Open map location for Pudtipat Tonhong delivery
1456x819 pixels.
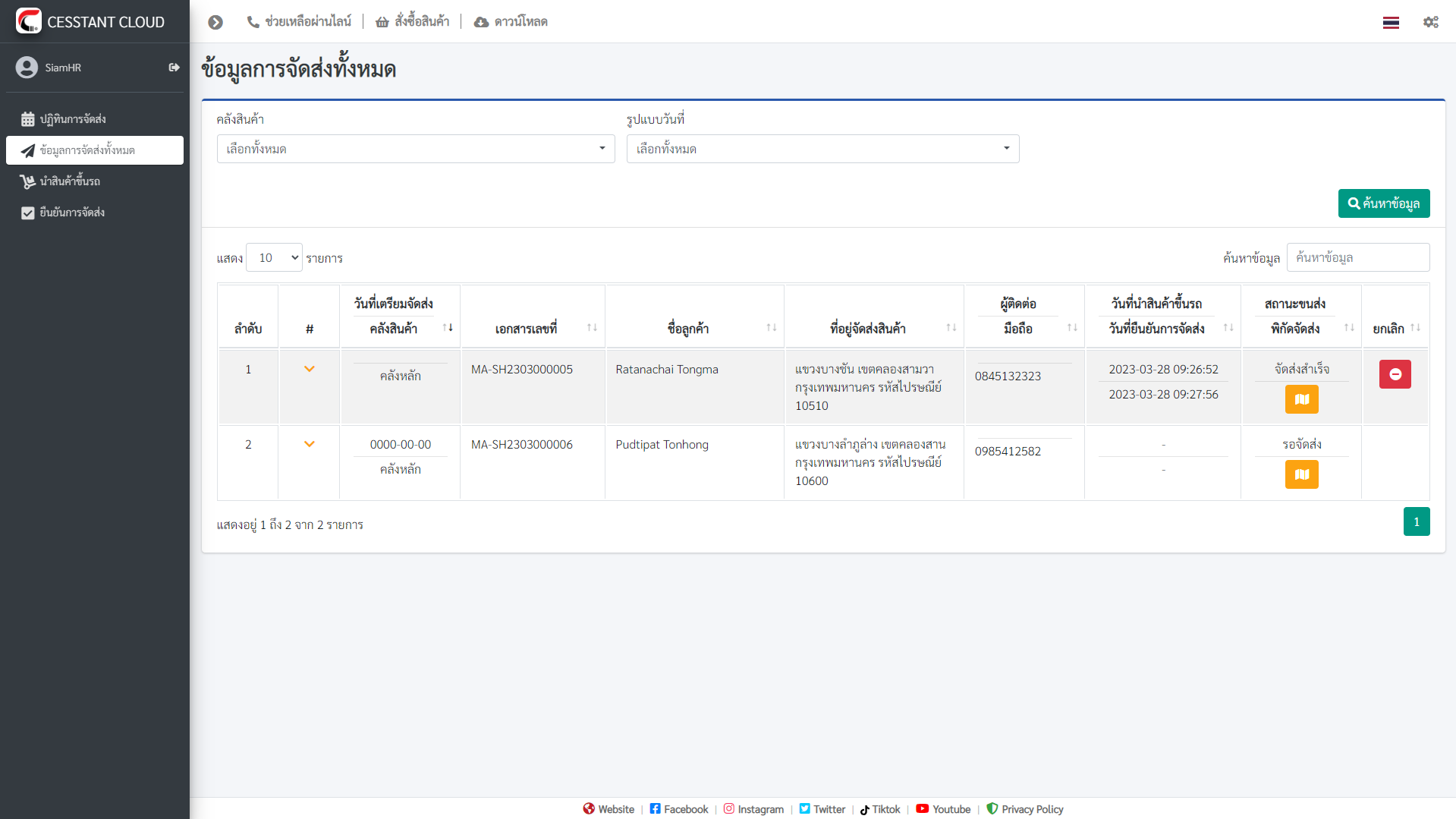[x=1301, y=474]
